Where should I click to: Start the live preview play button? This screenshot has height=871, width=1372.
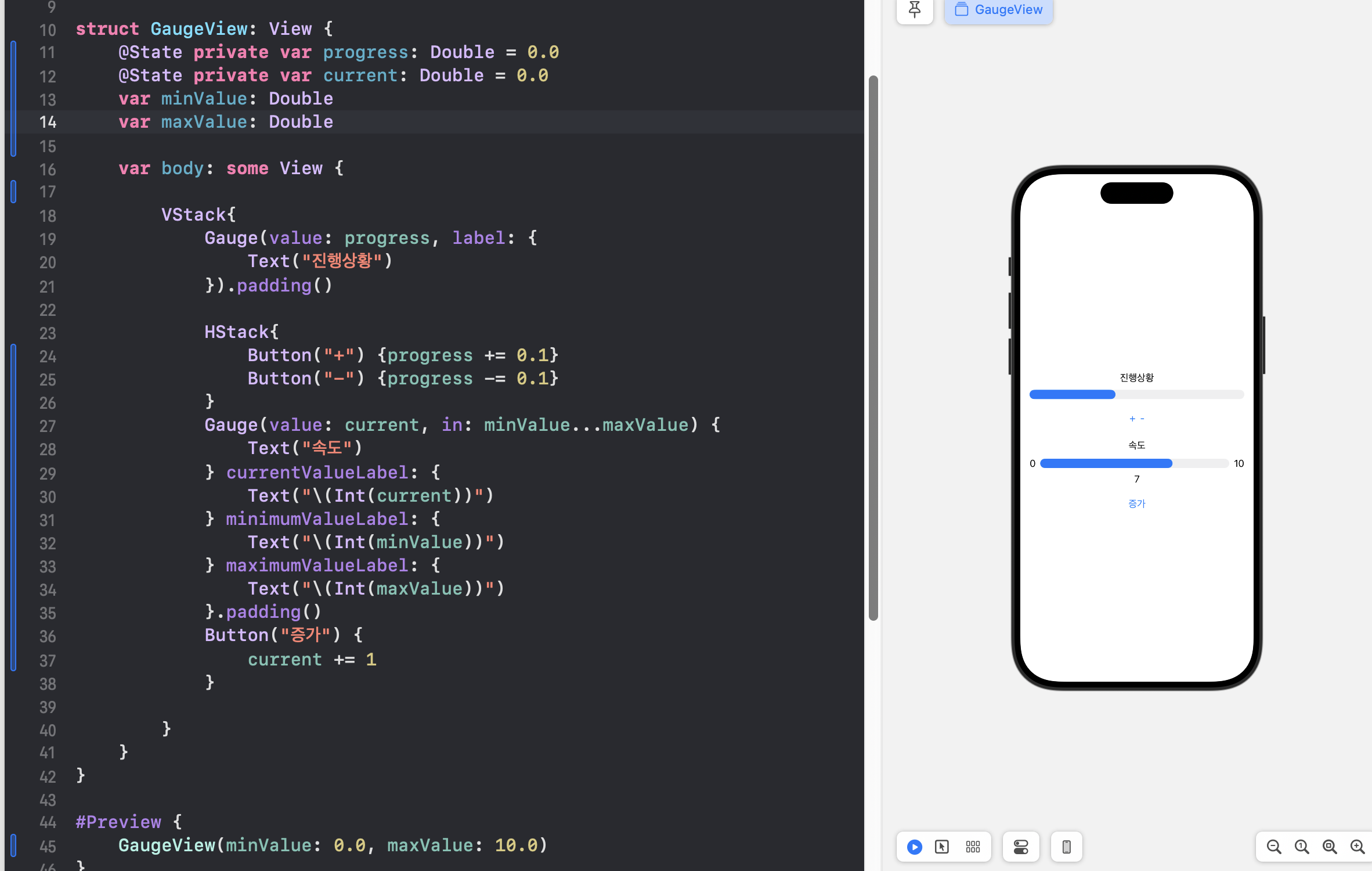pos(914,847)
